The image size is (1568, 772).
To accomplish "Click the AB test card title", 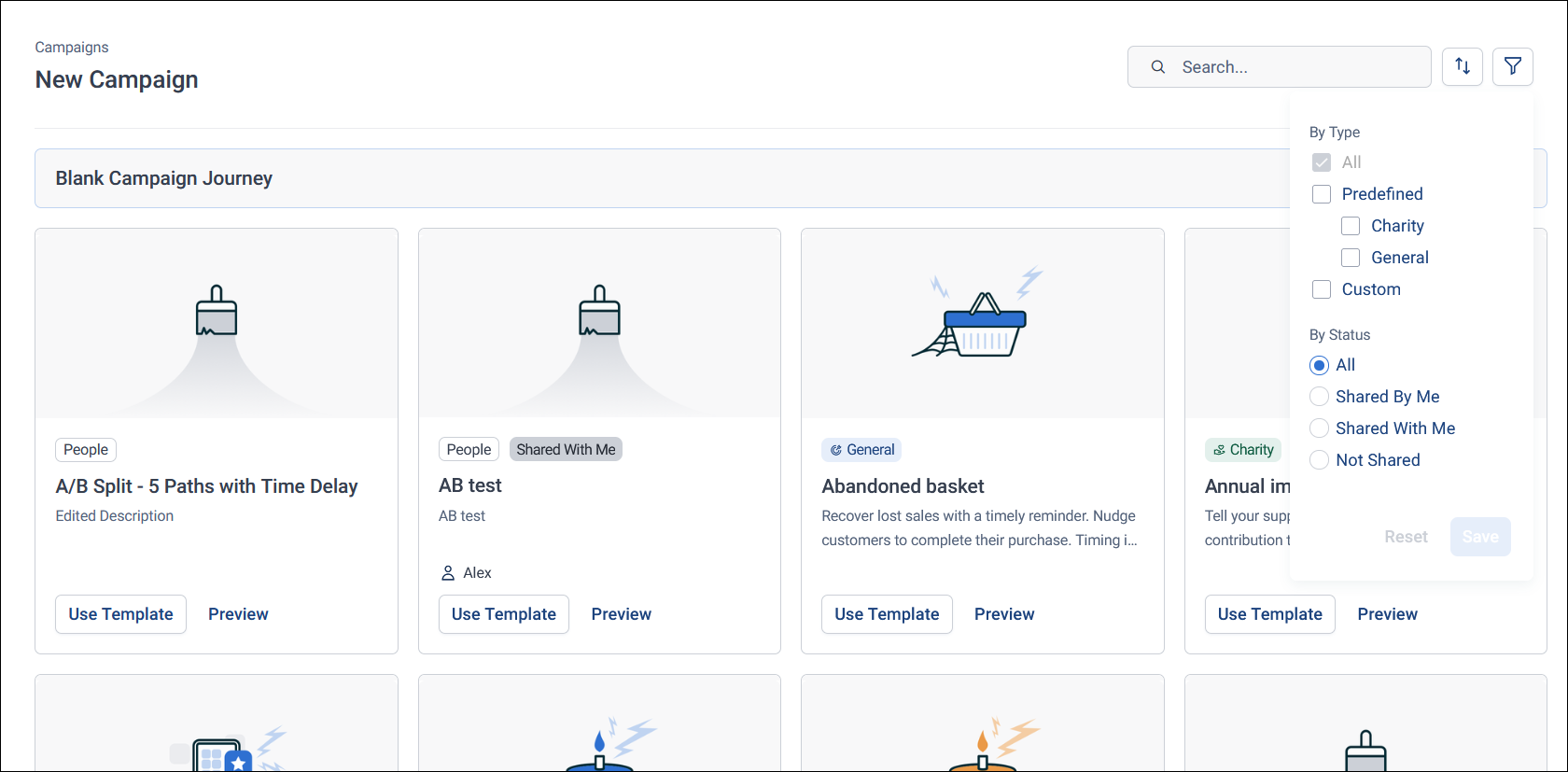I will 470,485.
